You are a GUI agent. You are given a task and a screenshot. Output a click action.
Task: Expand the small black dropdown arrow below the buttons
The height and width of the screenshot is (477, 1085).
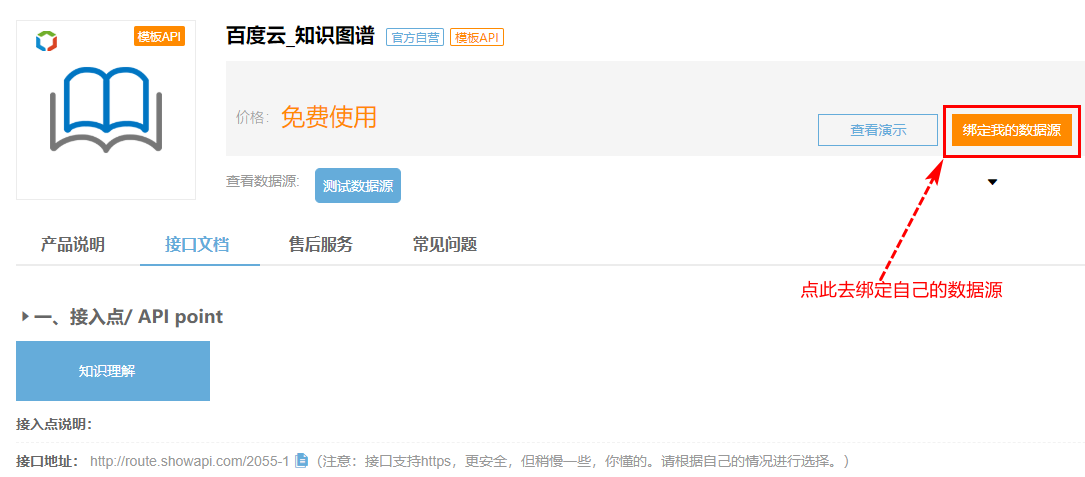pos(992,182)
